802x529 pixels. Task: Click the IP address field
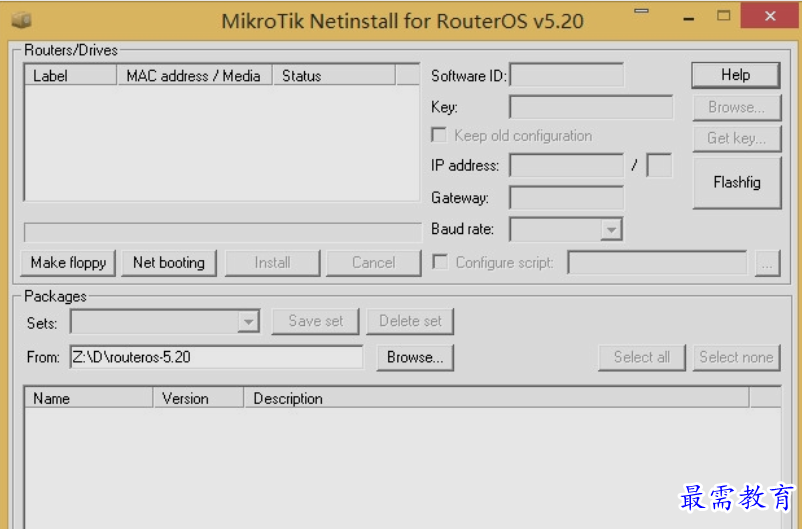(x=567, y=166)
